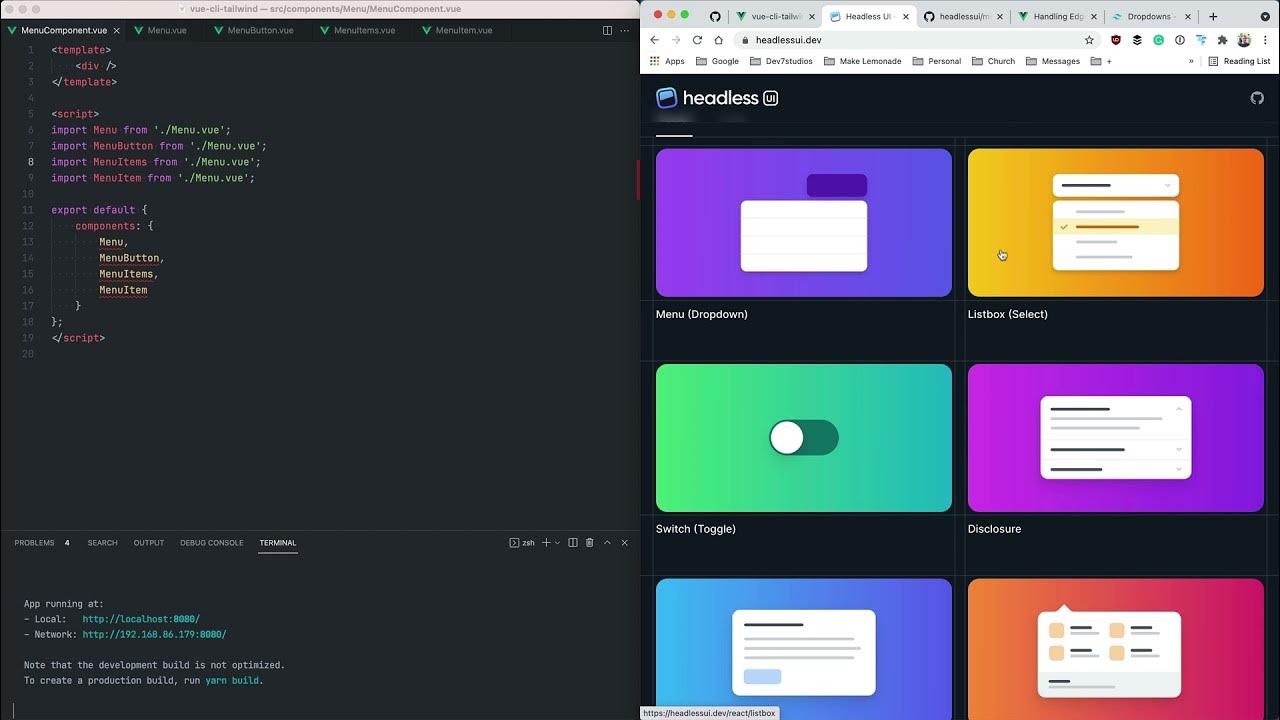Close the Headless UI browser tab
The image size is (1280, 720).
click(x=908, y=17)
